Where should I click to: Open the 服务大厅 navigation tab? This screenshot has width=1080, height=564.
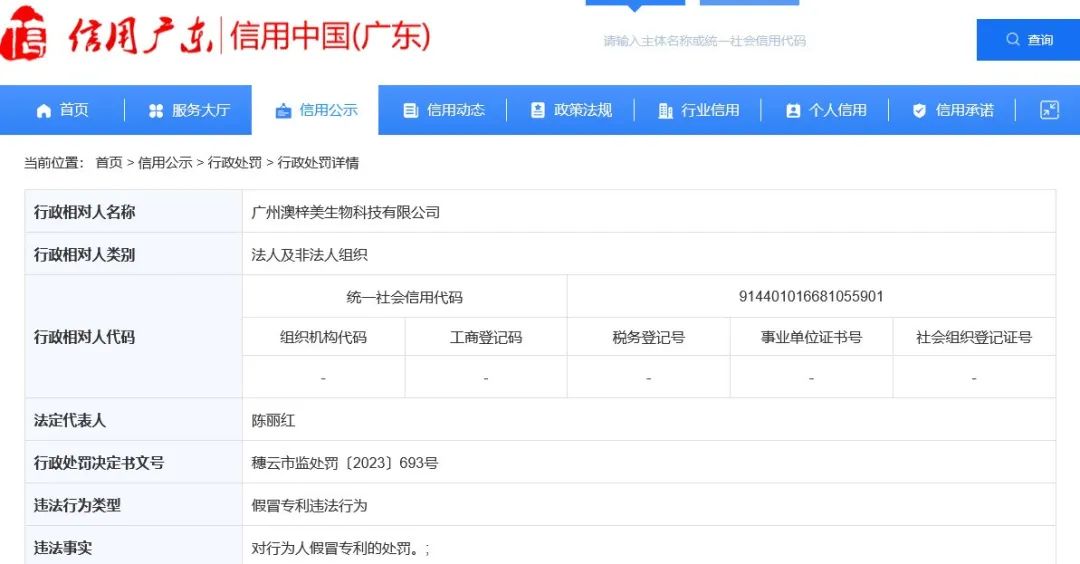click(189, 110)
